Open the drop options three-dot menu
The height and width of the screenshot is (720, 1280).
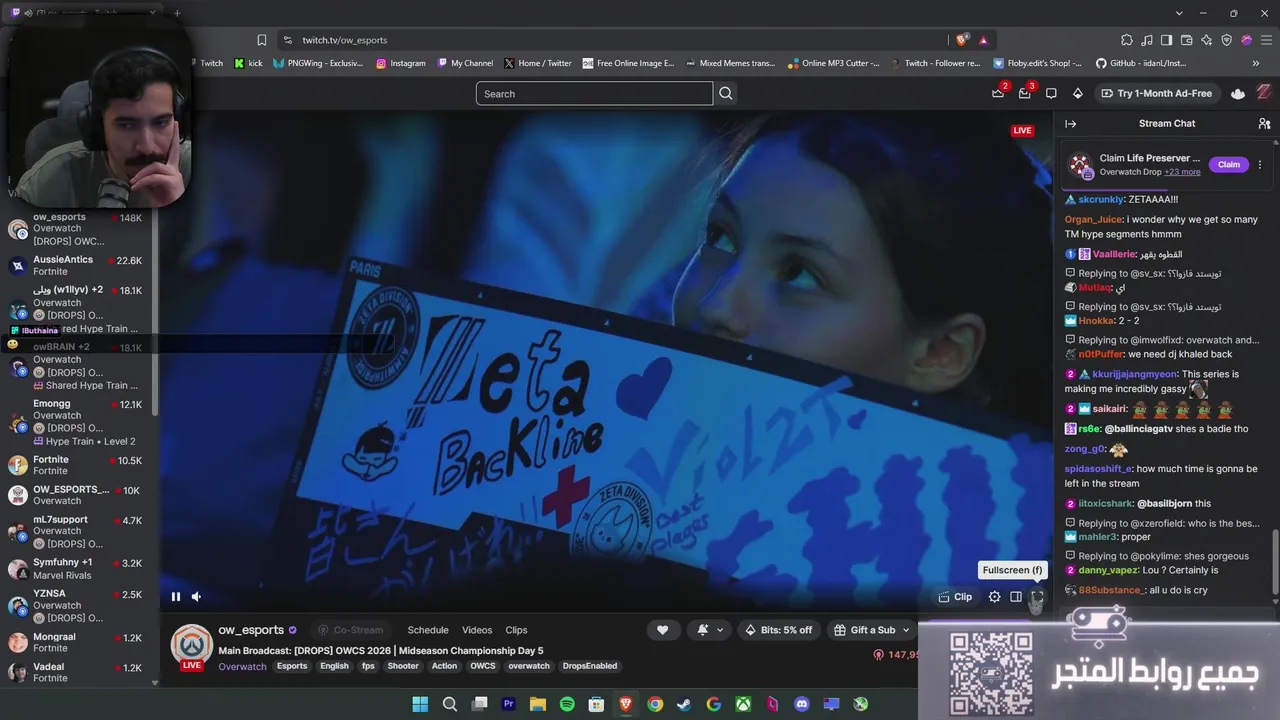[x=1260, y=165]
